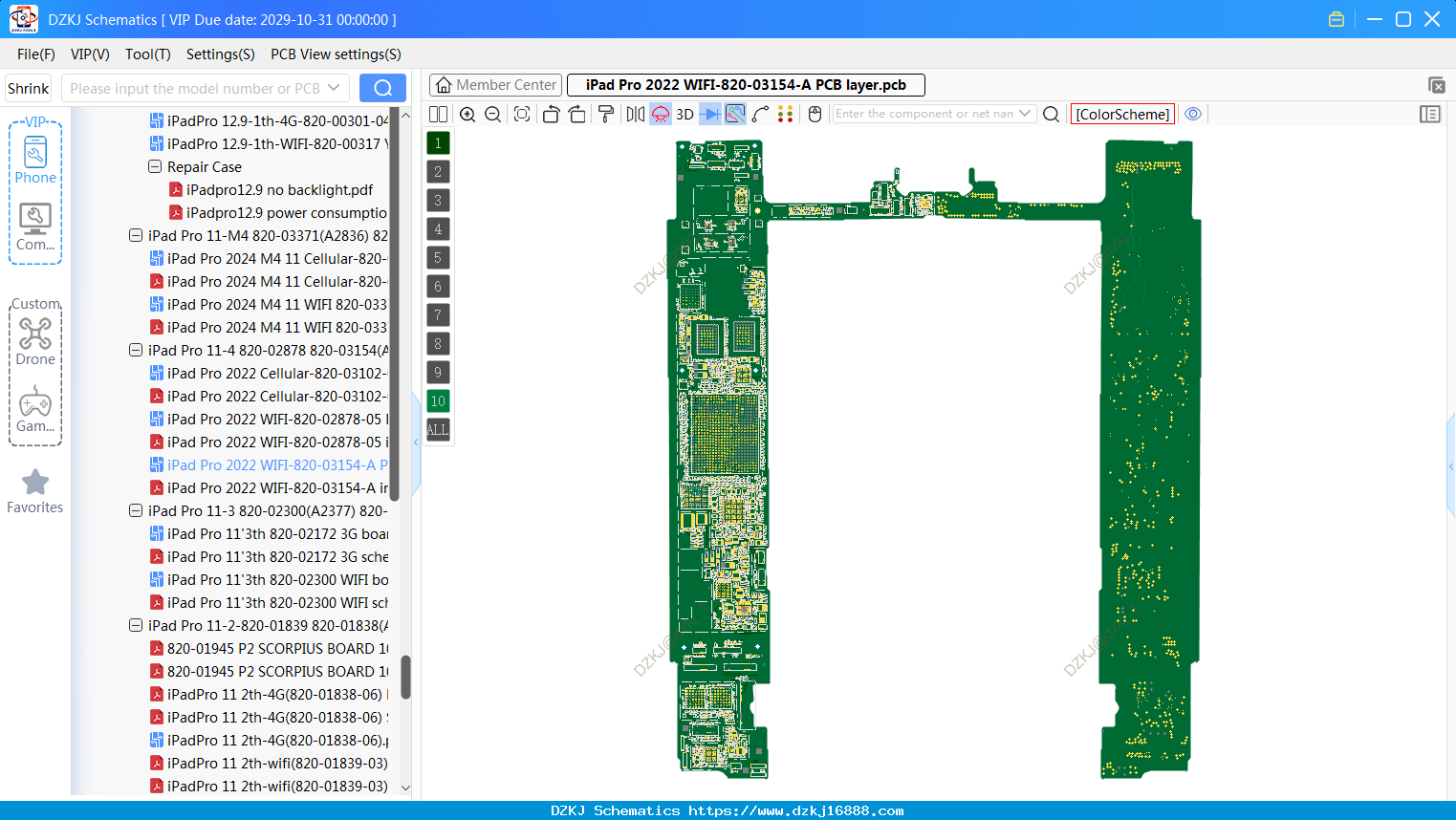Toggle the diode component marker tool
The width and height of the screenshot is (1456, 820).
(x=710, y=114)
